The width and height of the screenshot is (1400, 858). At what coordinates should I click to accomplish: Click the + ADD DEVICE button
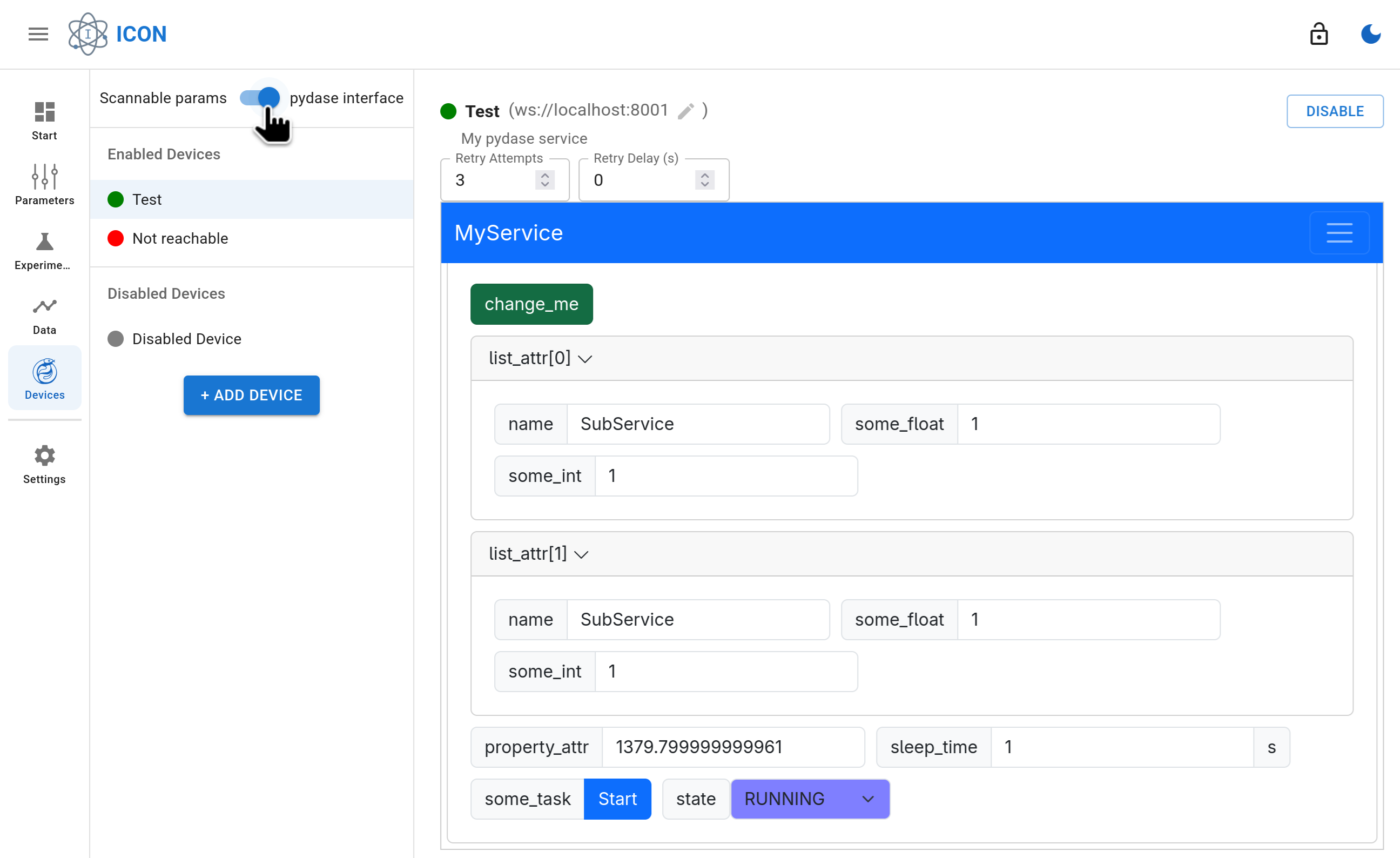click(x=251, y=395)
